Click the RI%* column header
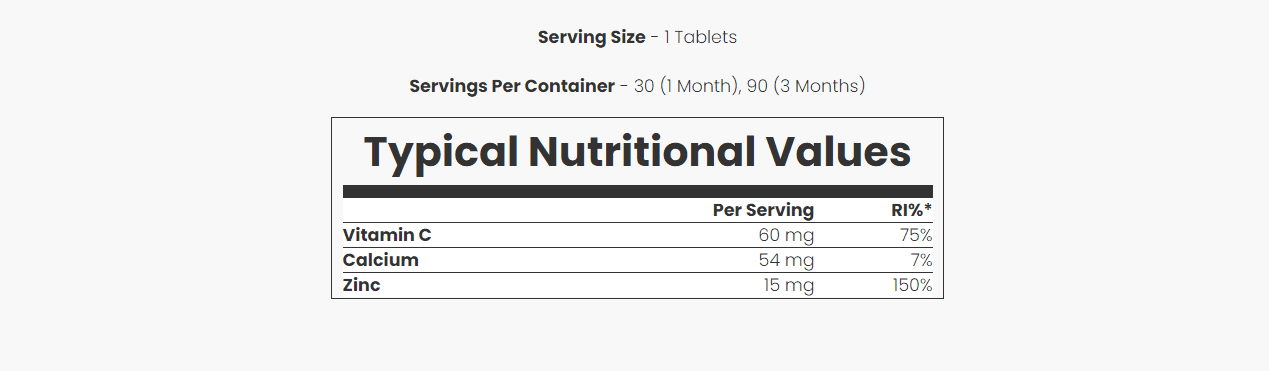Viewport: 1269px width, 371px height. [x=912, y=210]
